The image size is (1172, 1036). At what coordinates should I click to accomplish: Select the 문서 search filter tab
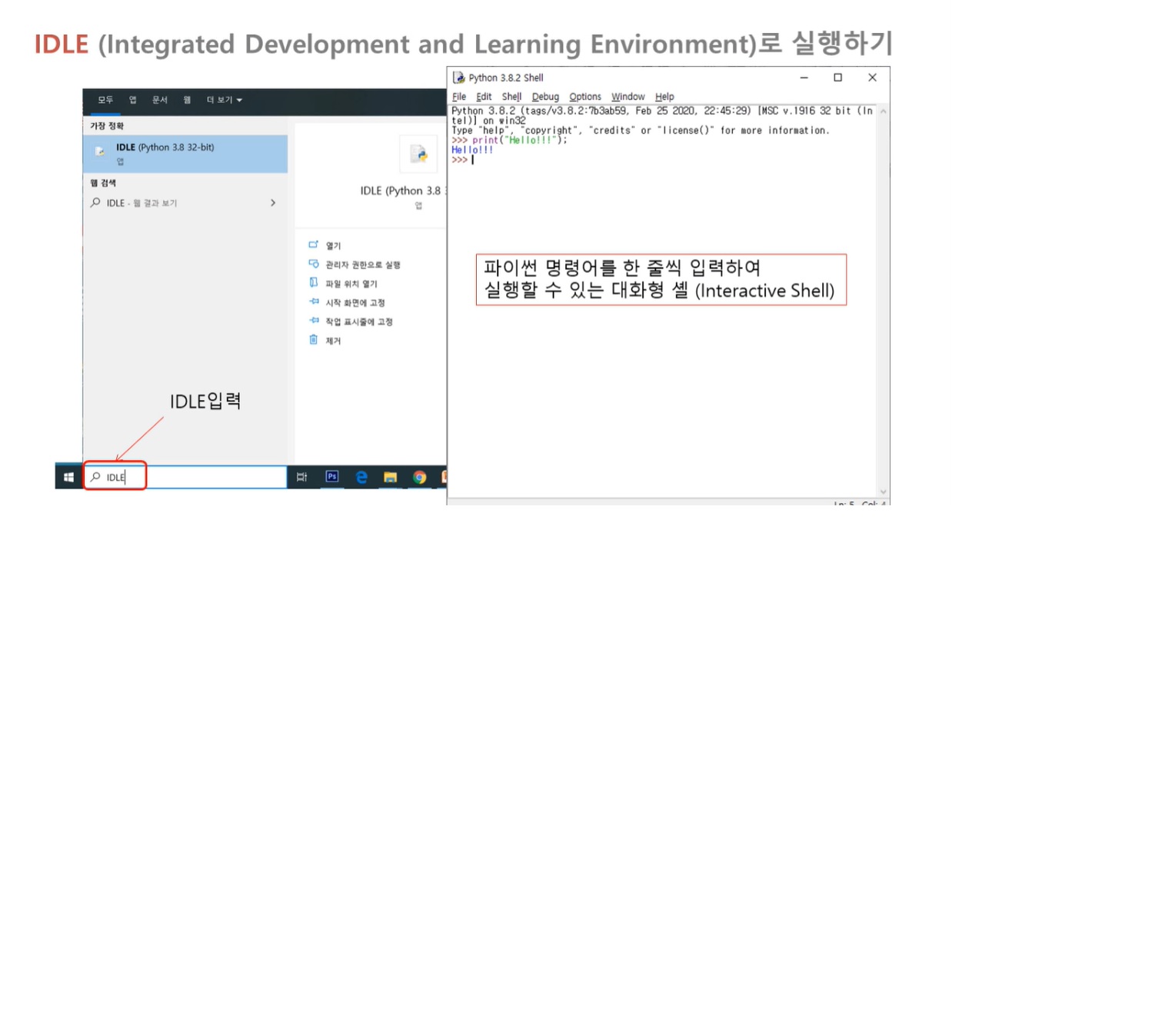[x=160, y=100]
